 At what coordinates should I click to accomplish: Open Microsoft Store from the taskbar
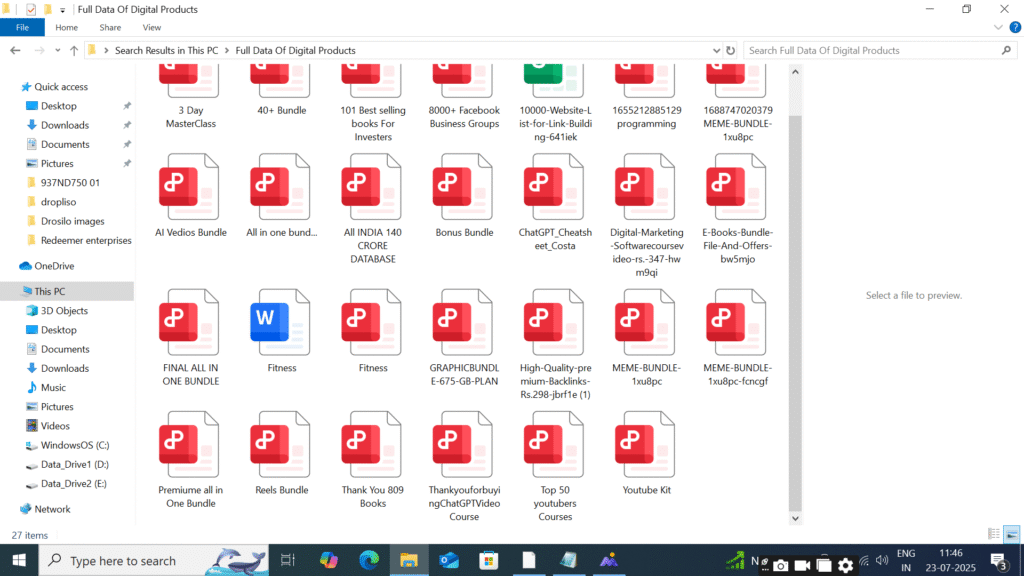pos(488,561)
